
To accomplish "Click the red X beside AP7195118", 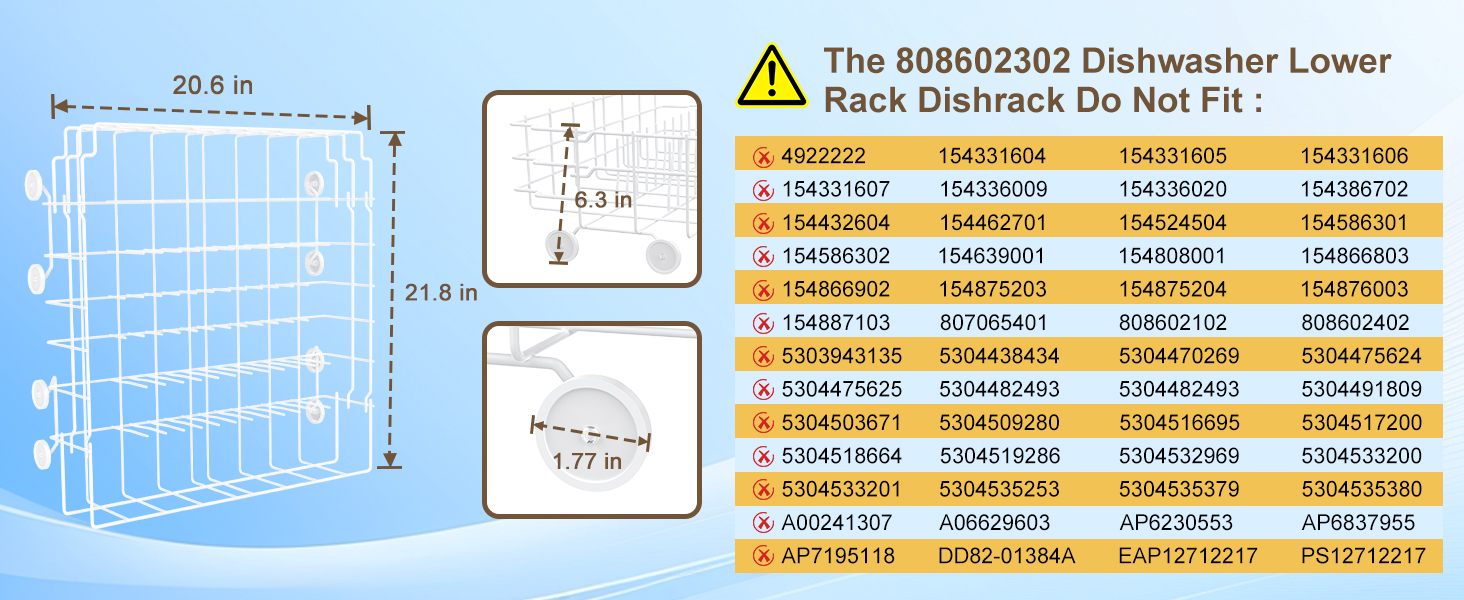I will coord(762,555).
